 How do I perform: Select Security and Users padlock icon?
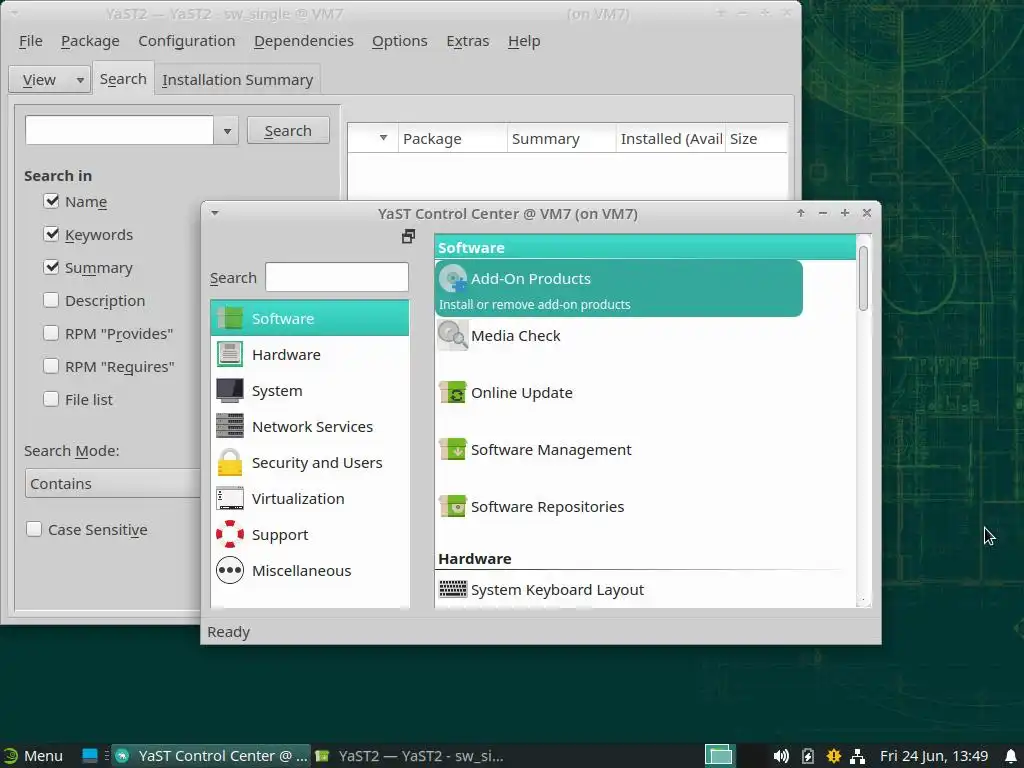point(230,462)
